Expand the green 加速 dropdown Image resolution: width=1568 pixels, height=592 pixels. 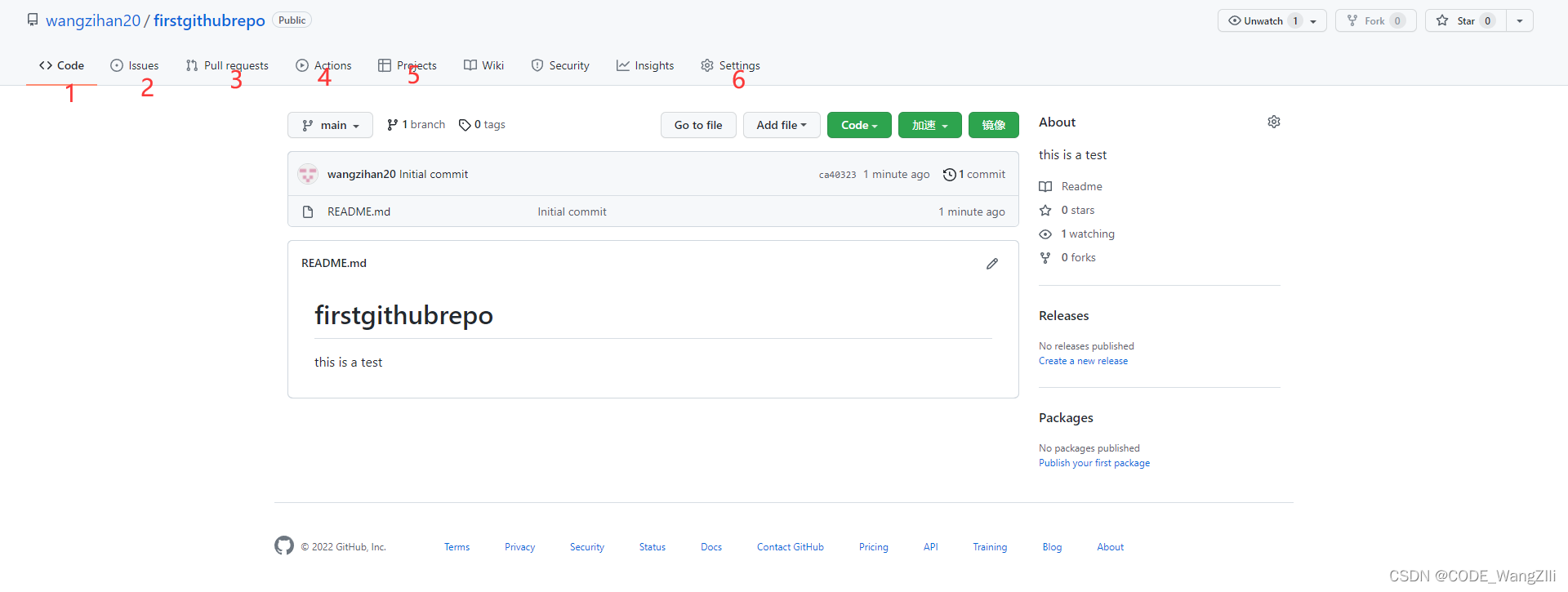[930, 125]
